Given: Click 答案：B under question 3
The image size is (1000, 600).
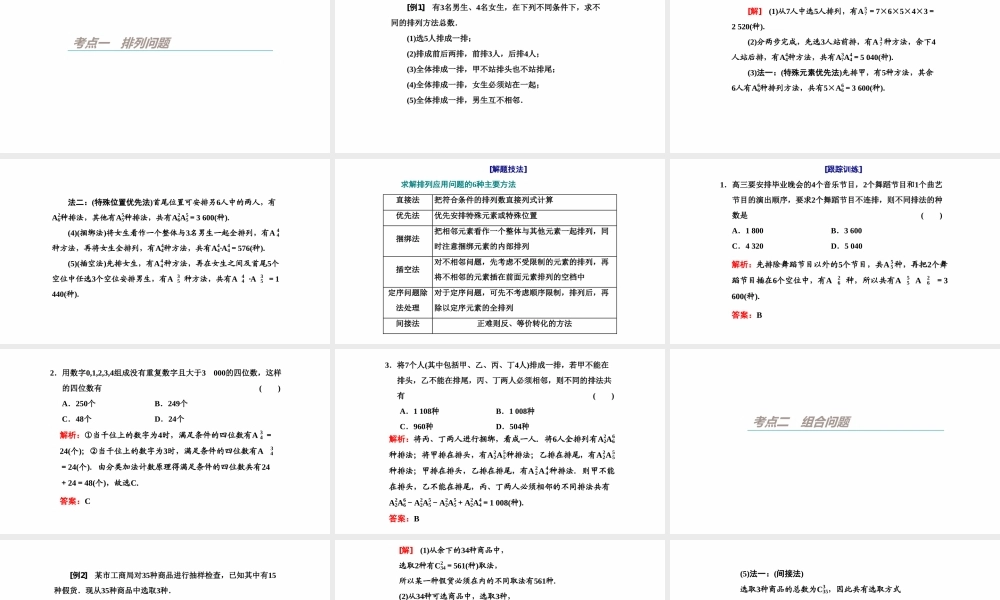Looking at the screenshot, I should pyautogui.click(x=404, y=519).
